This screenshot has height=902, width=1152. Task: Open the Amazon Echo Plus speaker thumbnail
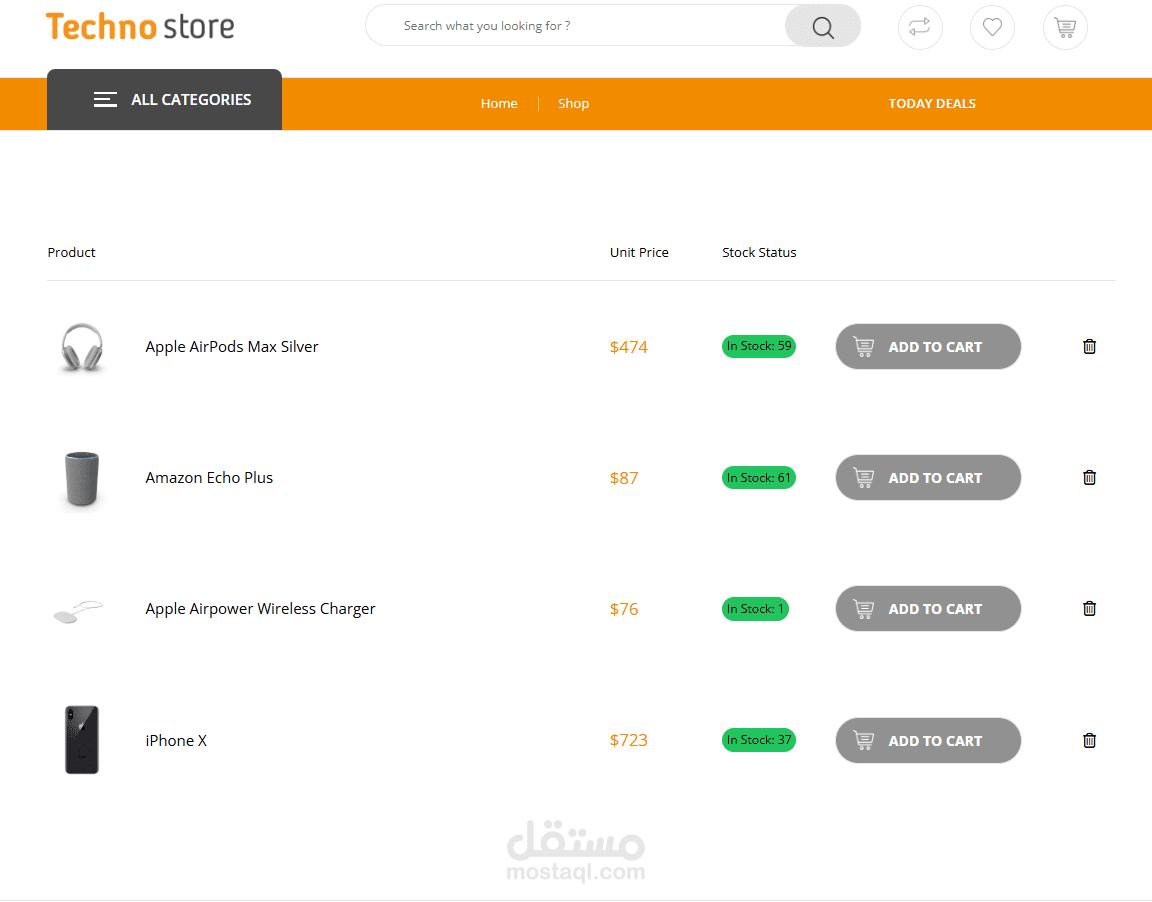coord(82,479)
